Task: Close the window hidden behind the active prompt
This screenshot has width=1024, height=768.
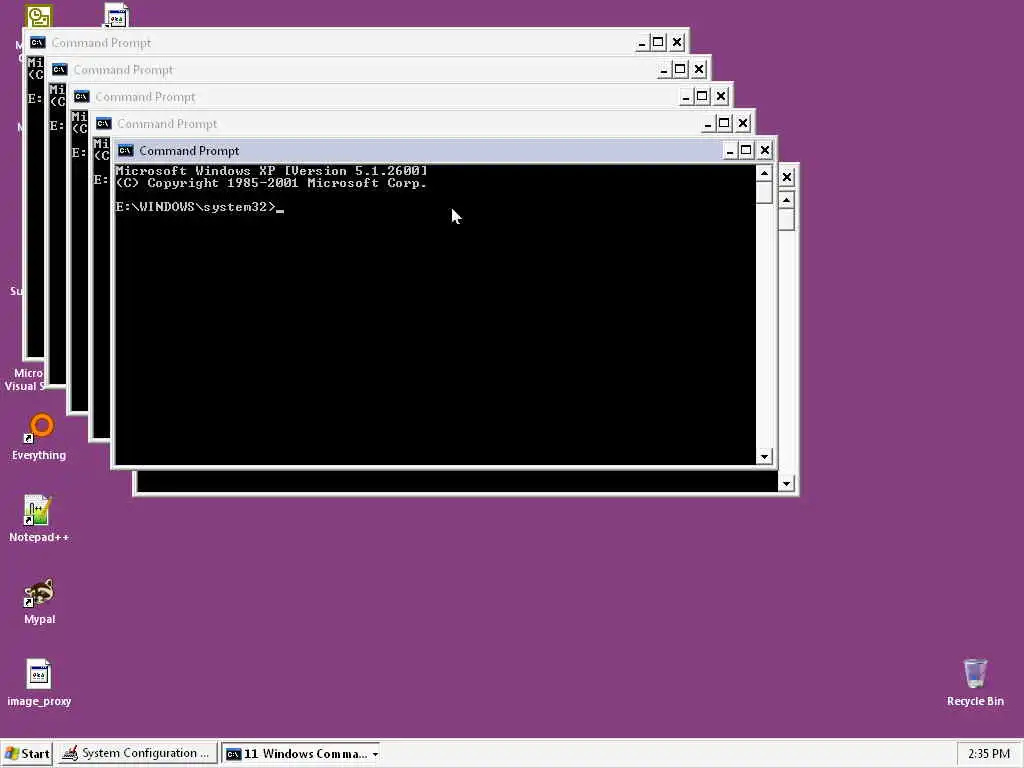Action: click(x=787, y=177)
